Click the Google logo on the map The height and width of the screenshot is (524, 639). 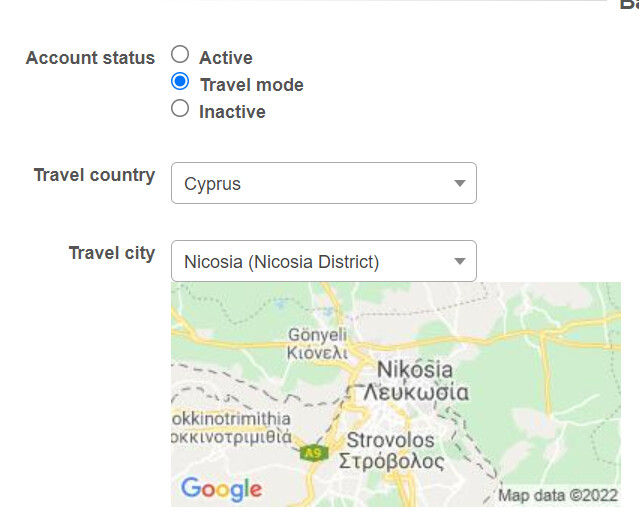(221, 489)
